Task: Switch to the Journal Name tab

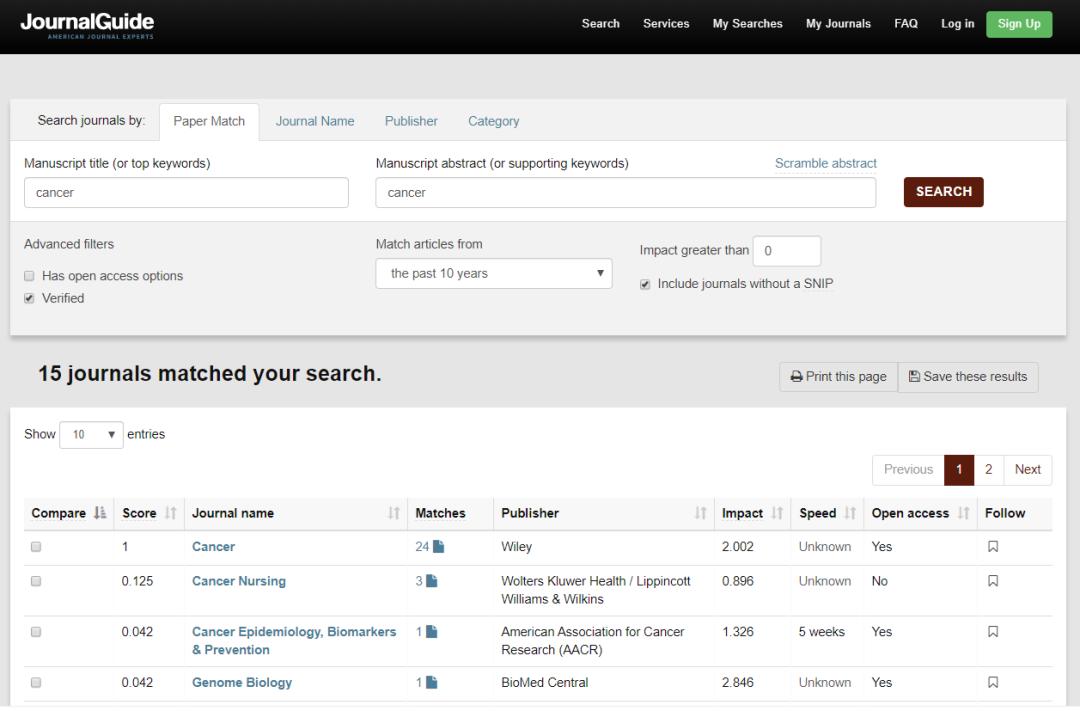Action: coord(315,121)
